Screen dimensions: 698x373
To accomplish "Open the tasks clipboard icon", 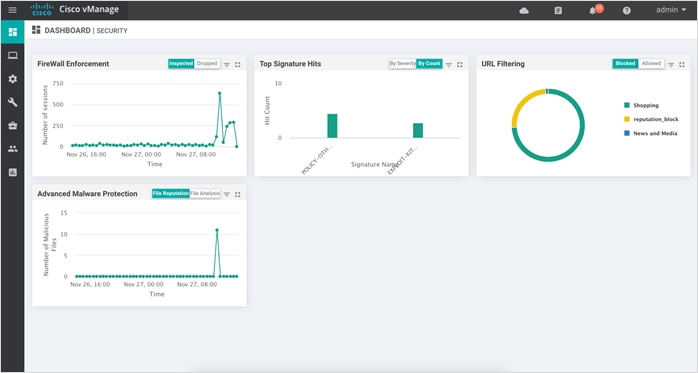I will coord(558,10).
